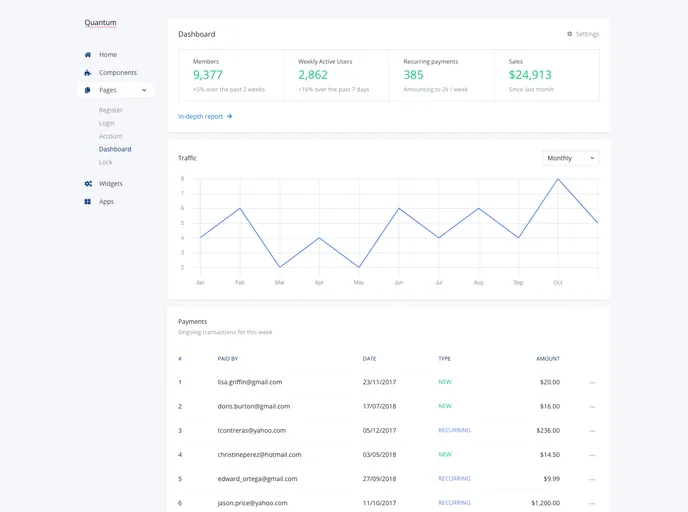
Task: Open options menu for lisa.griffin@gmail.com row
Action: [592, 382]
